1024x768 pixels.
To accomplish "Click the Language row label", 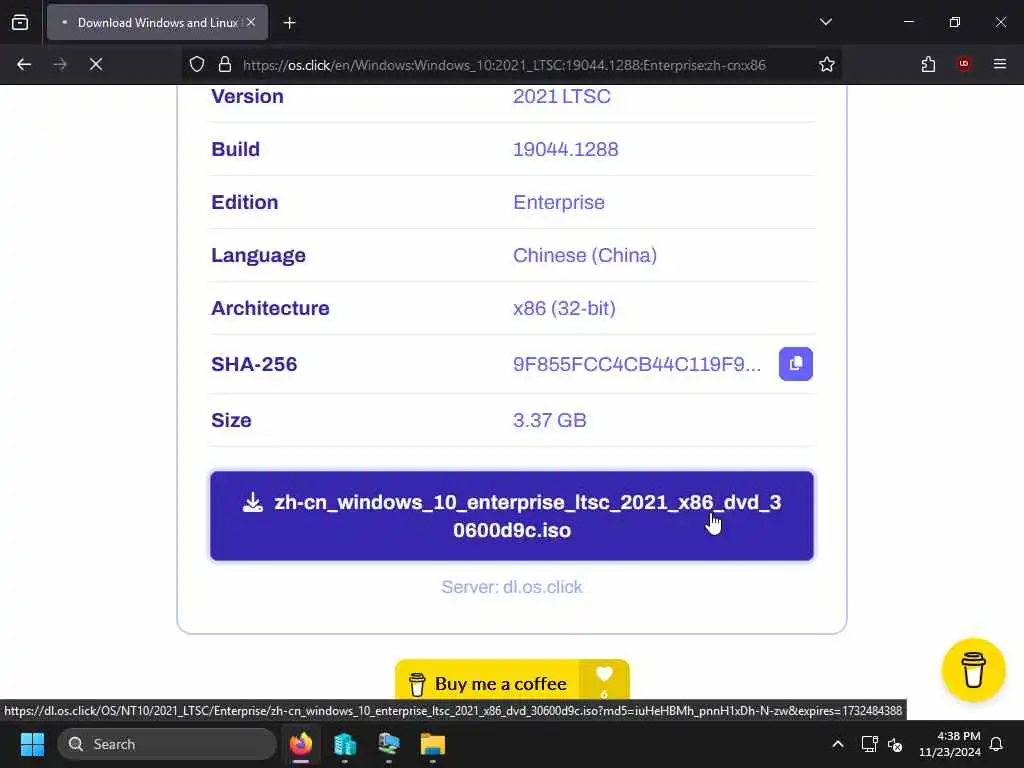I will 259,255.
